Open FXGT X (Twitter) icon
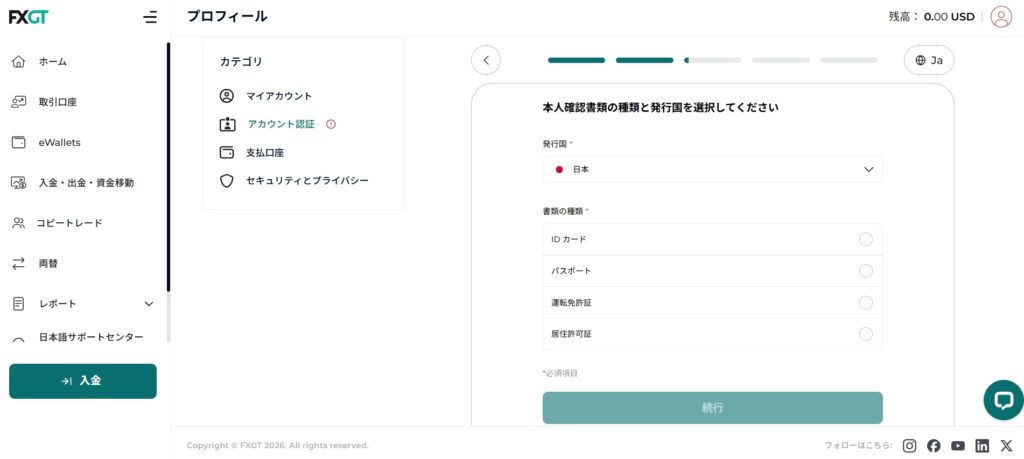 (x=1006, y=446)
